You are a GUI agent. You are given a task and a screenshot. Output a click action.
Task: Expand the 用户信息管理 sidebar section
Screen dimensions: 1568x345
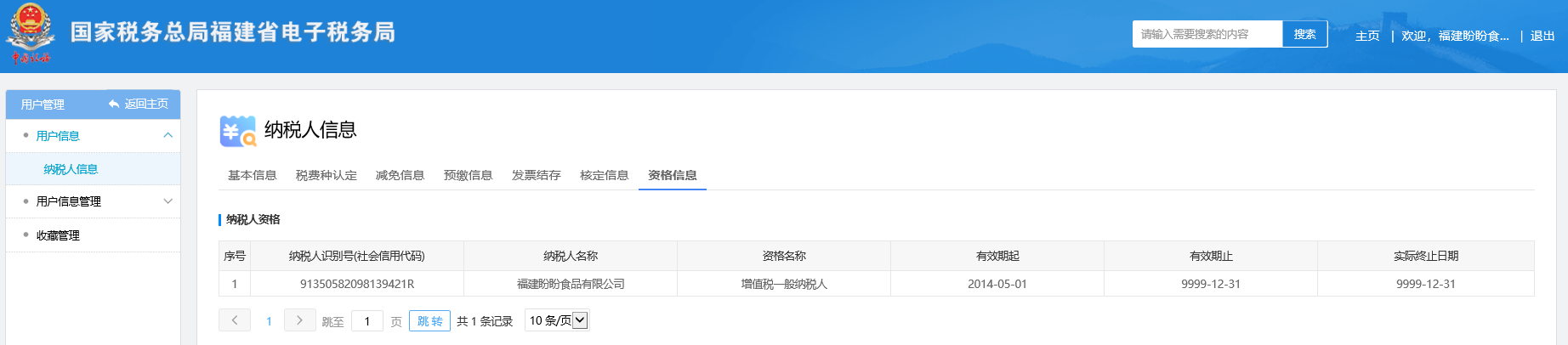tap(168, 201)
